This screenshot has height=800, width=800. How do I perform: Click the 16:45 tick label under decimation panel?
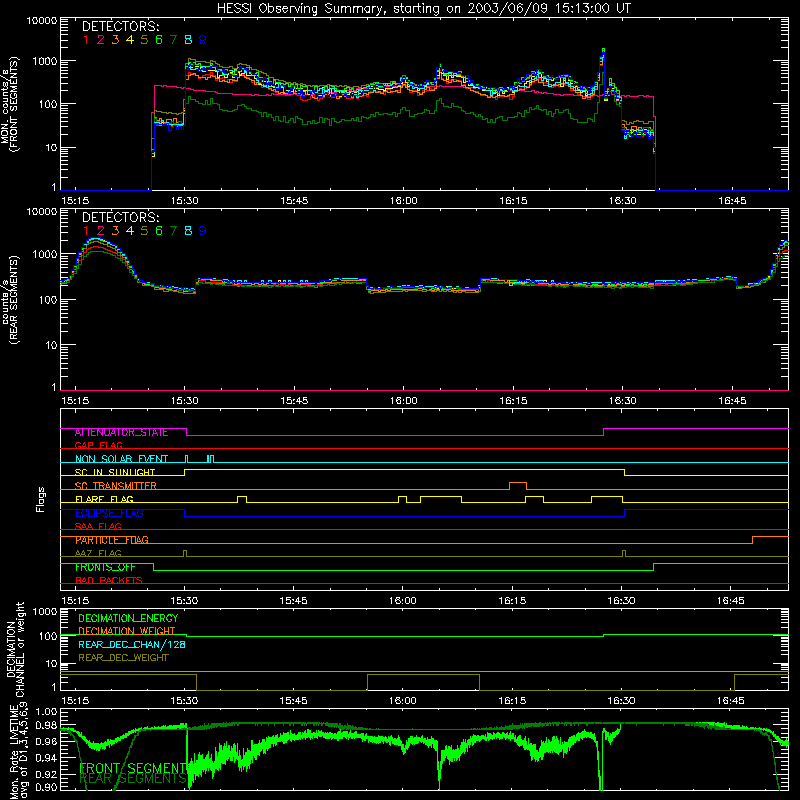tap(731, 701)
